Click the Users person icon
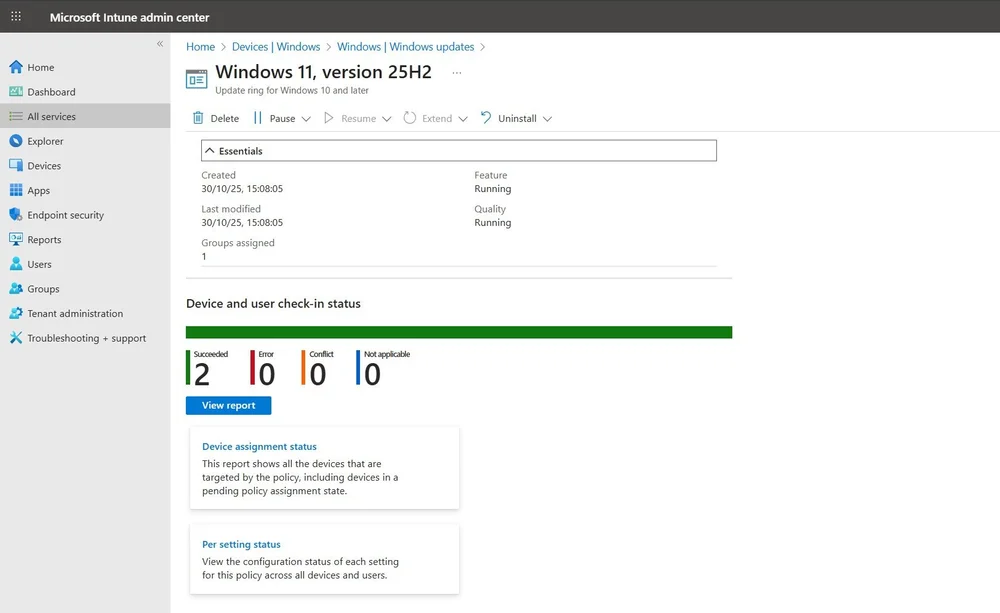The height and width of the screenshot is (613, 1000). pyautogui.click(x=16, y=264)
